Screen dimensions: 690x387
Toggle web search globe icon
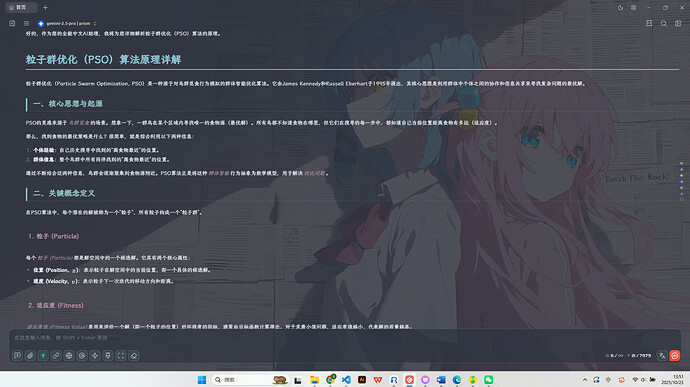tap(69, 355)
